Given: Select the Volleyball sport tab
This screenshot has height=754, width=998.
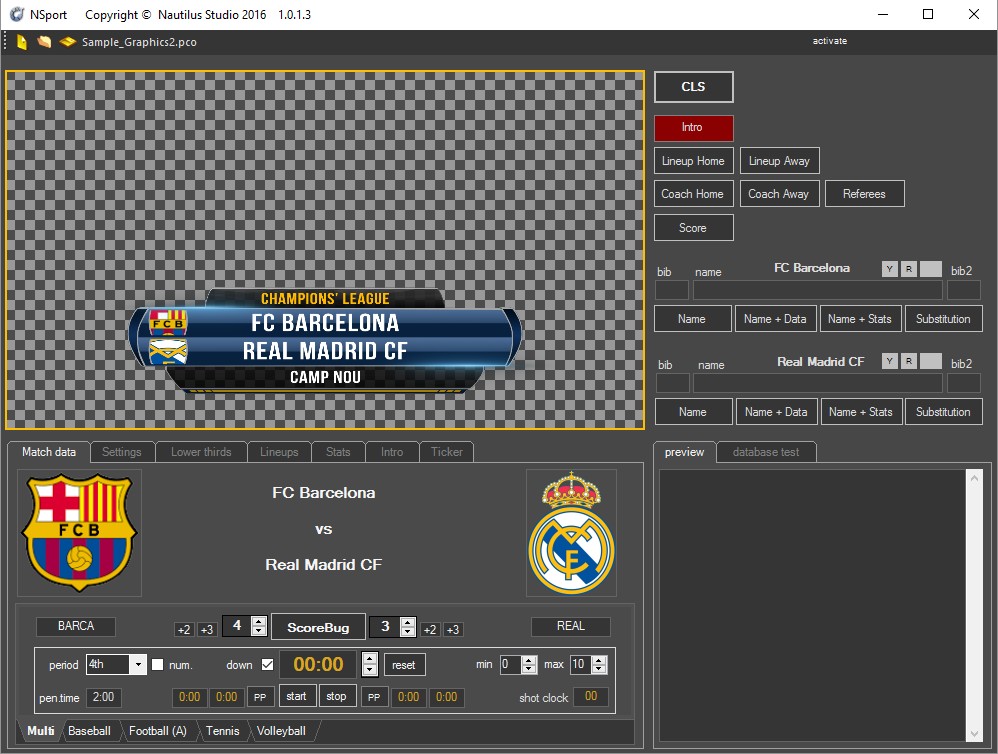Looking at the screenshot, I should 281,731.
